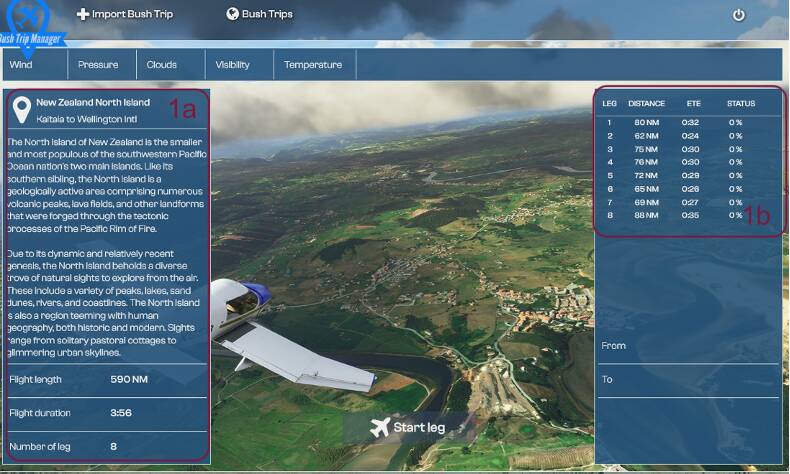Image resolution: width=790 pixels, height=474 pixels.
Task: Click ETE 0:32 of leg 1
Action: [x=690, y=122]
